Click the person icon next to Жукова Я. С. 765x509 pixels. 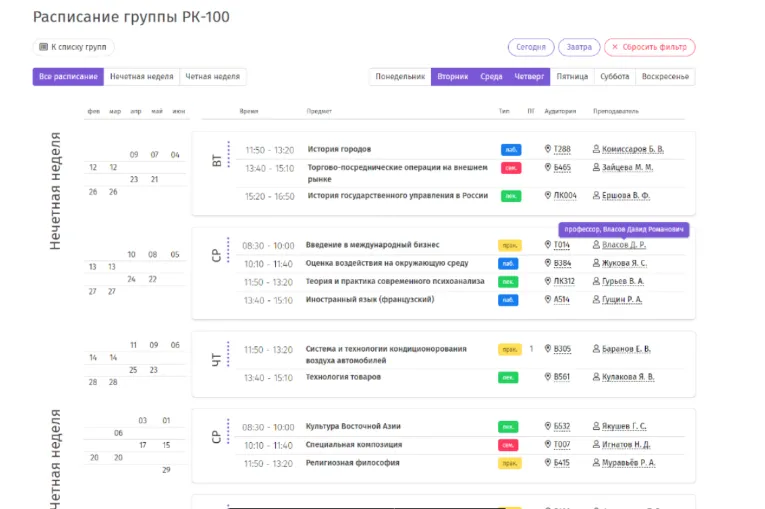(x=596, y=264)
